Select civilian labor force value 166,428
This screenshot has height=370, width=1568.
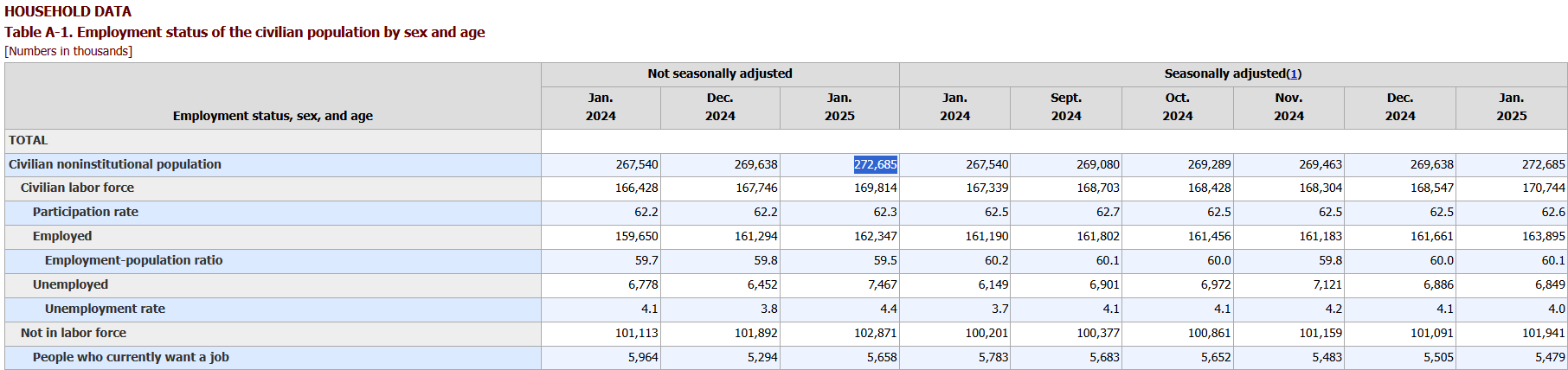point(637,188)
